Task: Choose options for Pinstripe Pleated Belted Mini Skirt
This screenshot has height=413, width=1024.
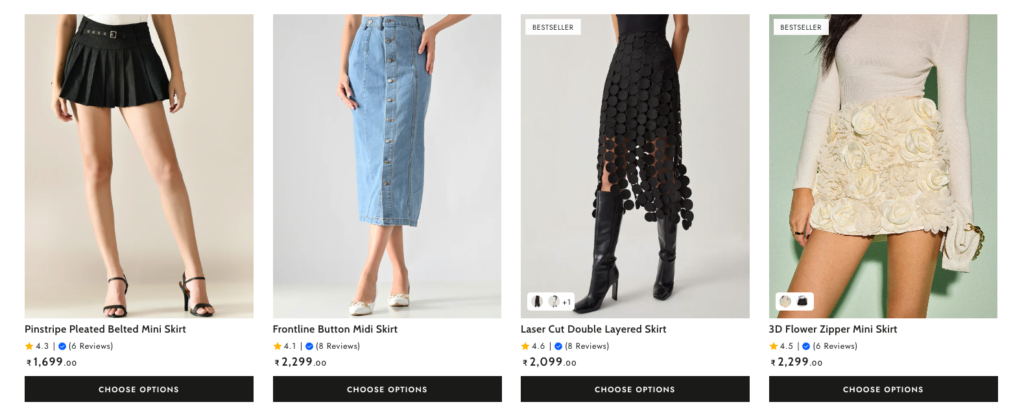Action: coord(139,389)
